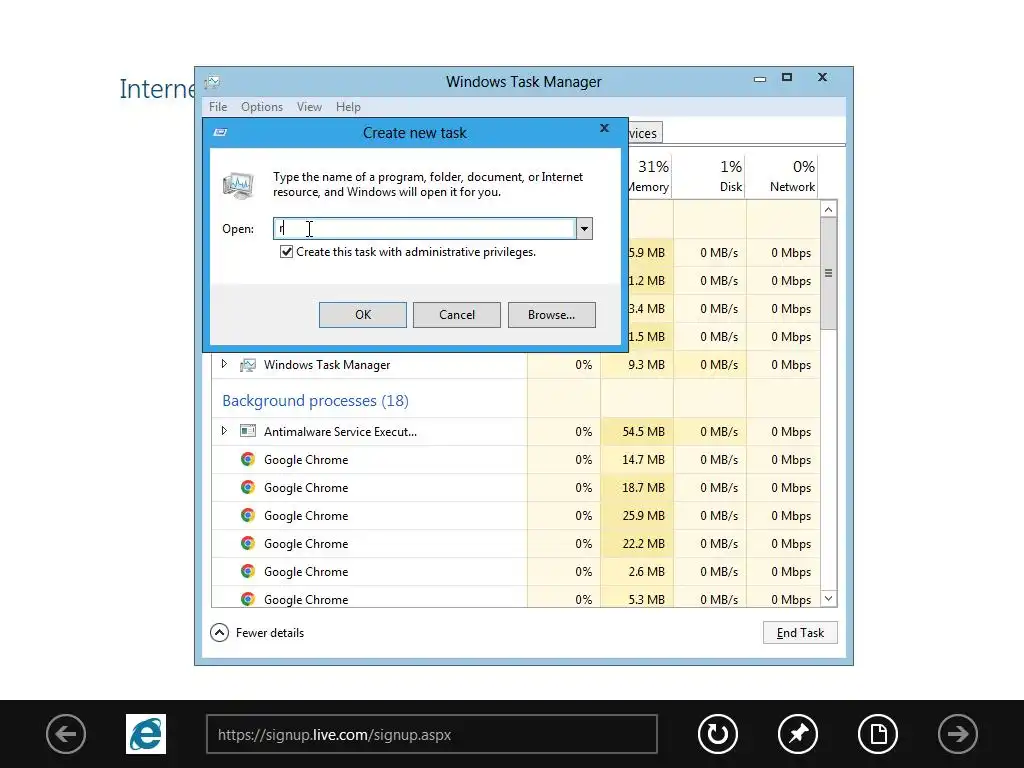Switch to the partially hidden Services tab
Screen dimensions: 1024x768
click(645, 133)
